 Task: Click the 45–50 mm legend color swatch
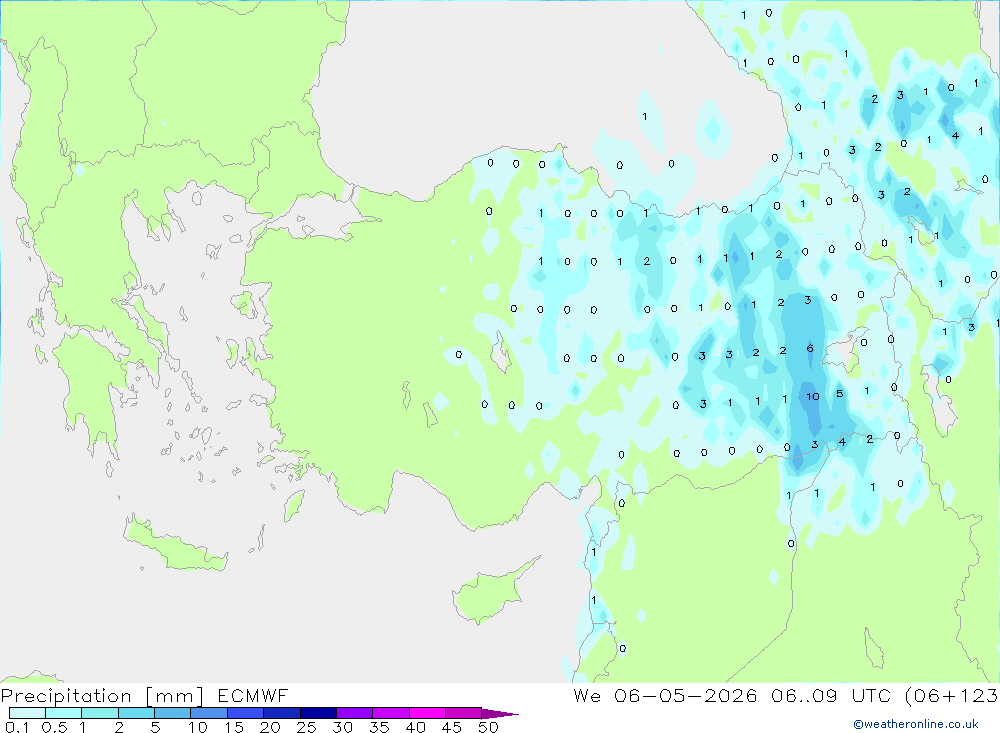point(464,713)
